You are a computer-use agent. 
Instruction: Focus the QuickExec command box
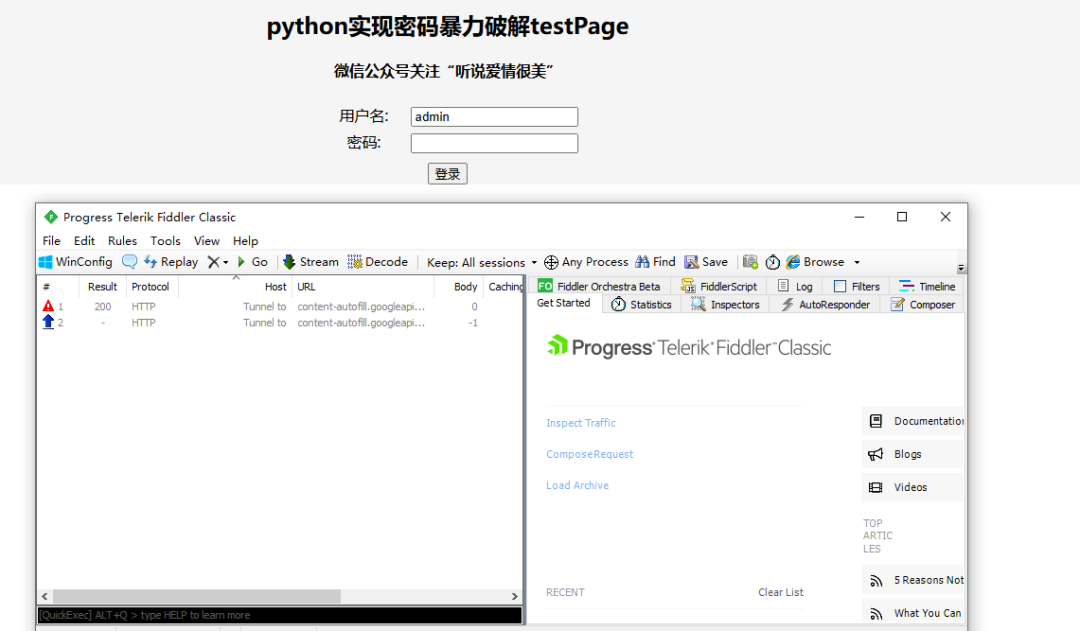tap(279, 615)
